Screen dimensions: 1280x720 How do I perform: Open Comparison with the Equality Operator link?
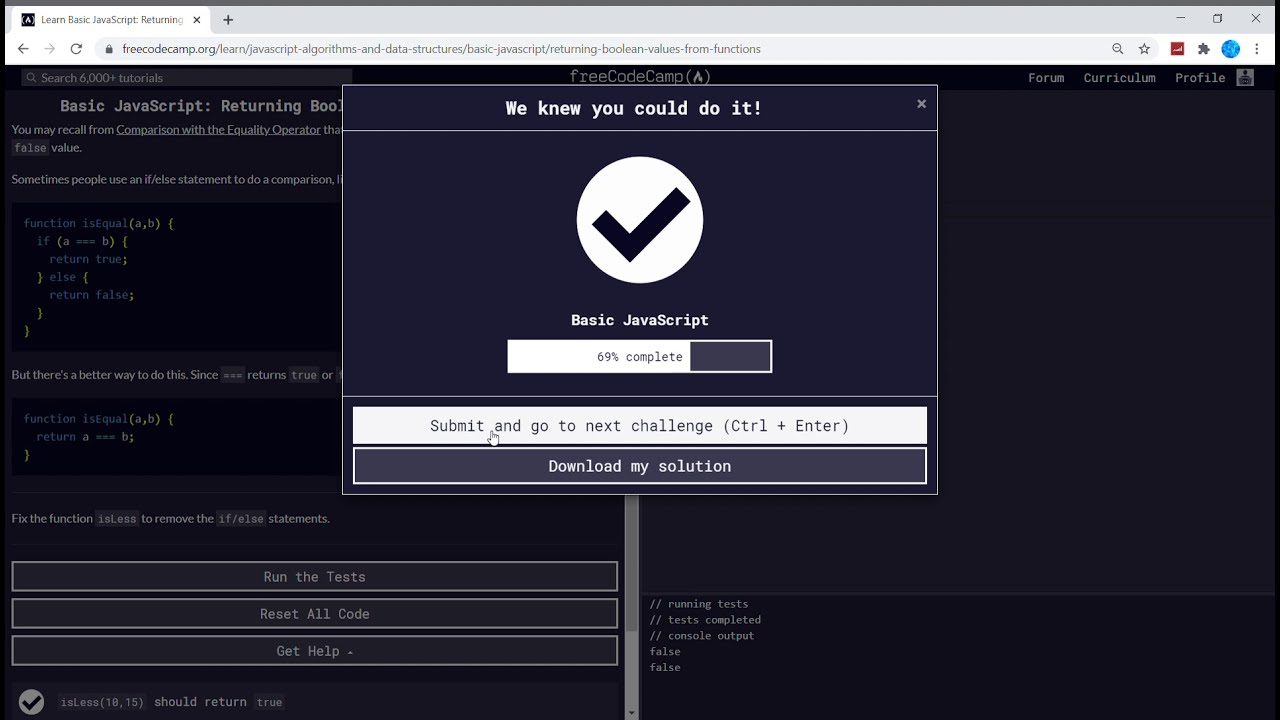pyautogui.click(x=218, y=129)
